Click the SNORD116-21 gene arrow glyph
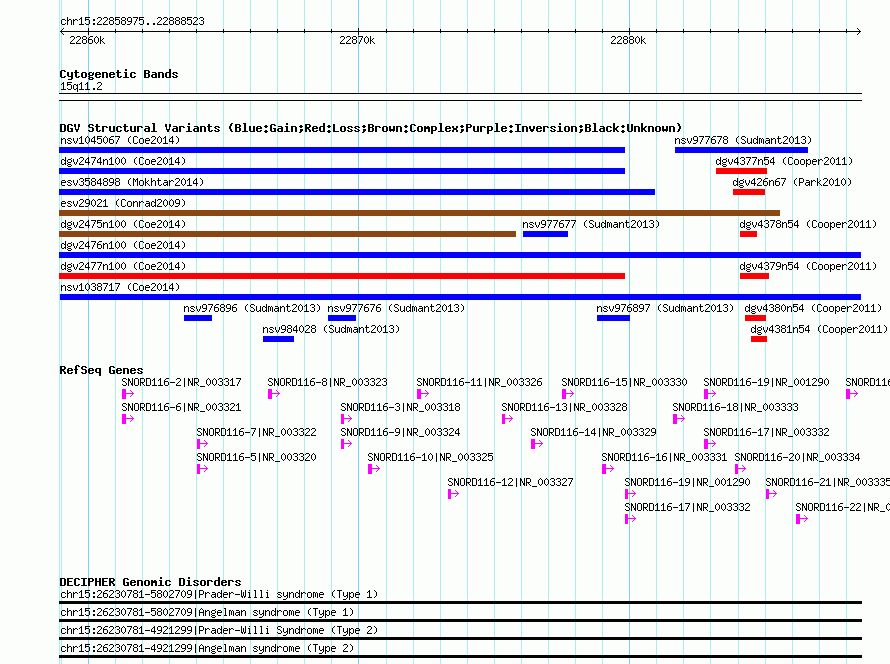Screen dimensions: 890x664 pyautogui.click(x=771, y=494)
